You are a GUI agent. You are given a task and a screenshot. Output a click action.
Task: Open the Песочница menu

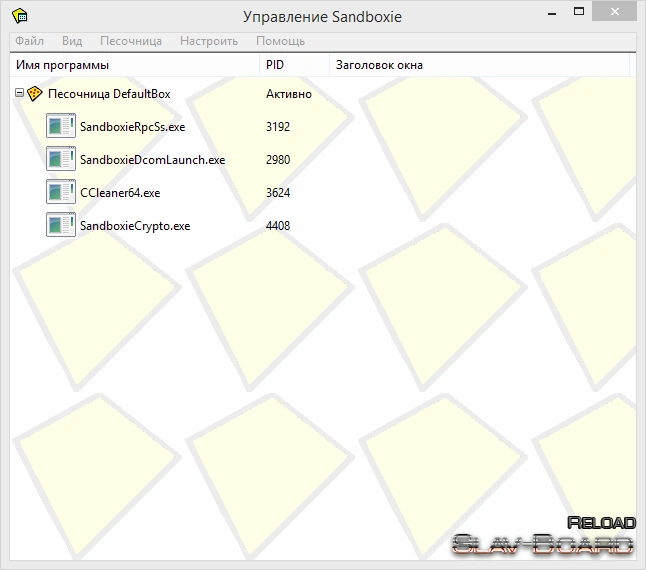[131, 41]
